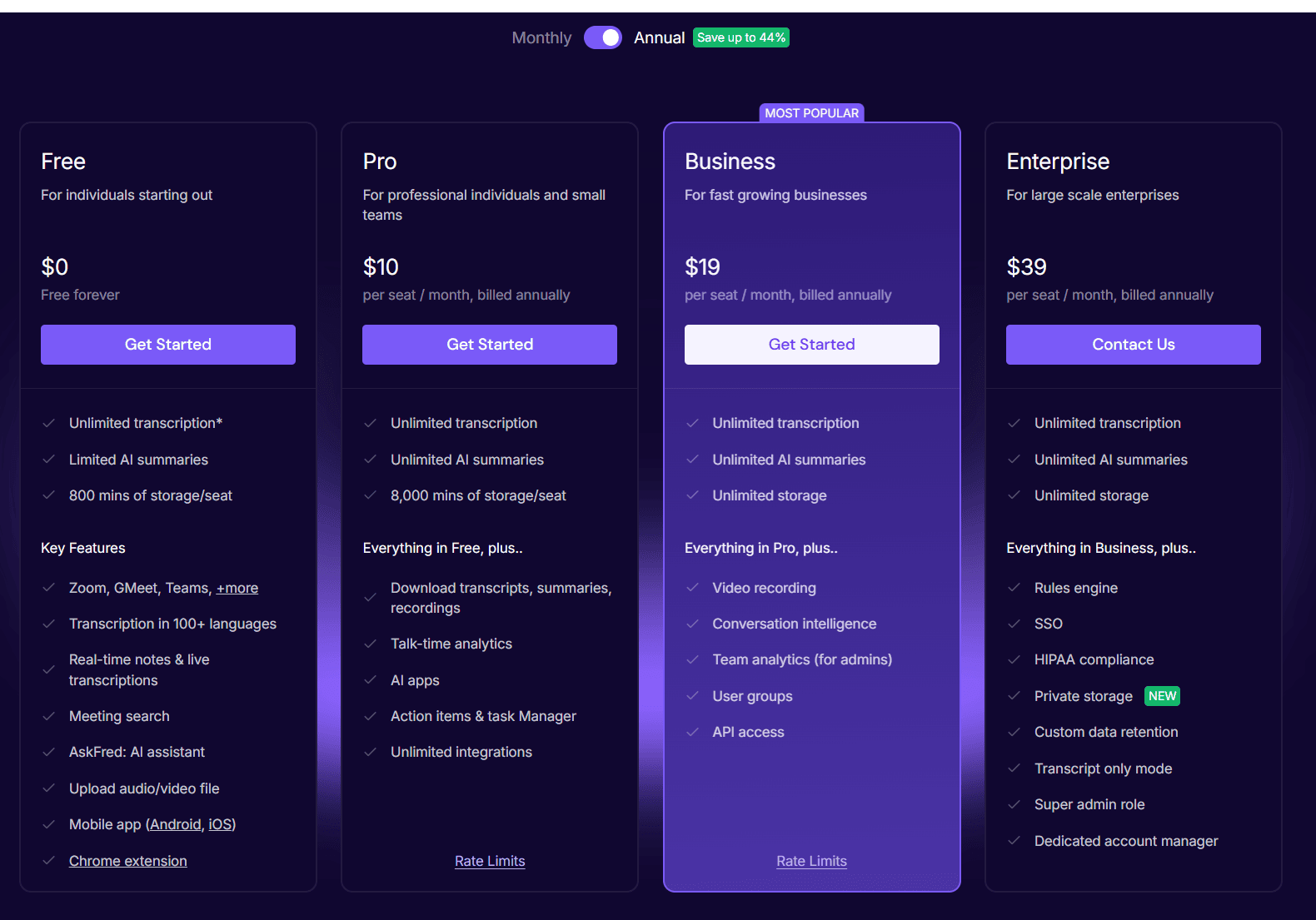Open the Chrome extension link

tap(128, 861)
